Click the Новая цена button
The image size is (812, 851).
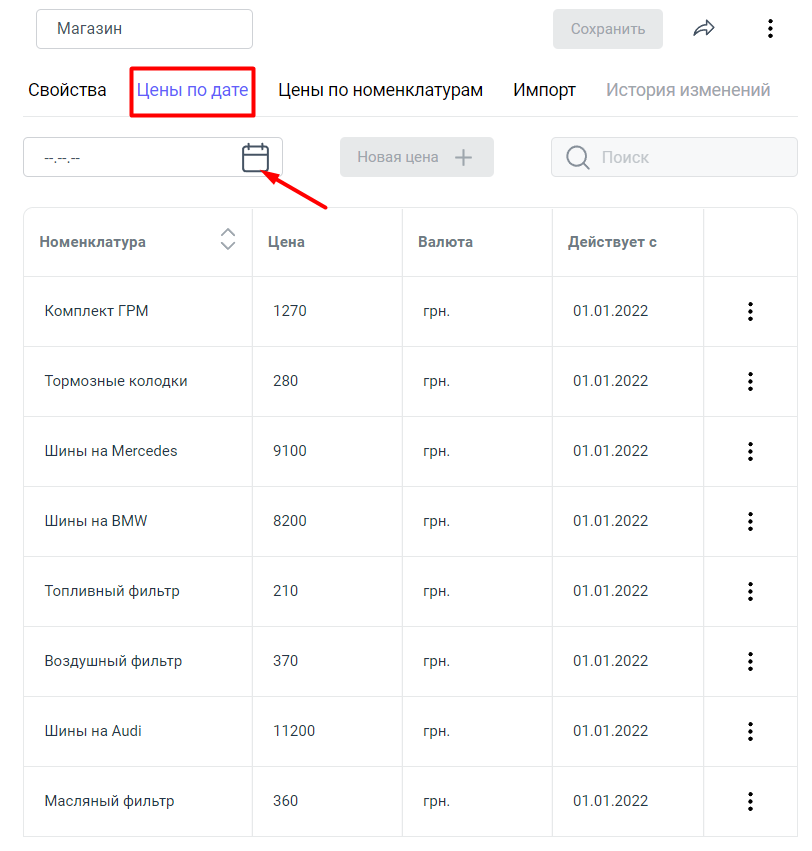point(416,157)
